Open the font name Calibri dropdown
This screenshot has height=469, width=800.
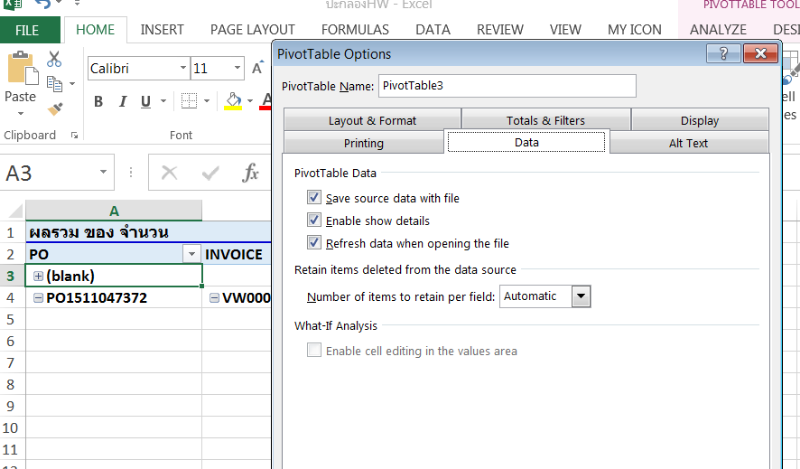[x=183, y=69]
